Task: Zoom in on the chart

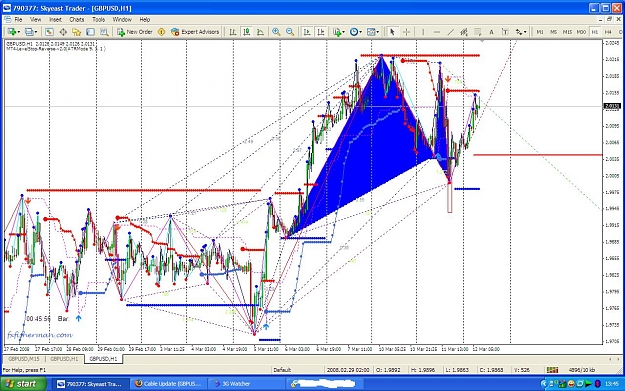Action: 276,32
